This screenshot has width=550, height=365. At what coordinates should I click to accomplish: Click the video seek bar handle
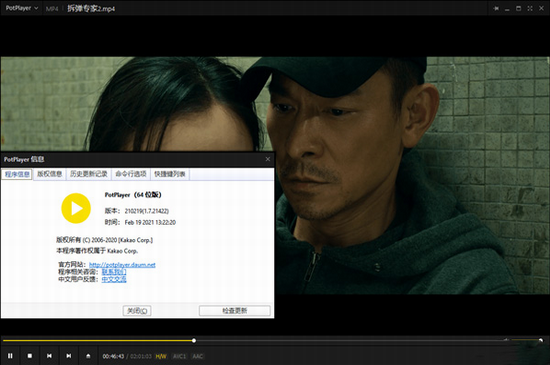(x=194, y=340)
